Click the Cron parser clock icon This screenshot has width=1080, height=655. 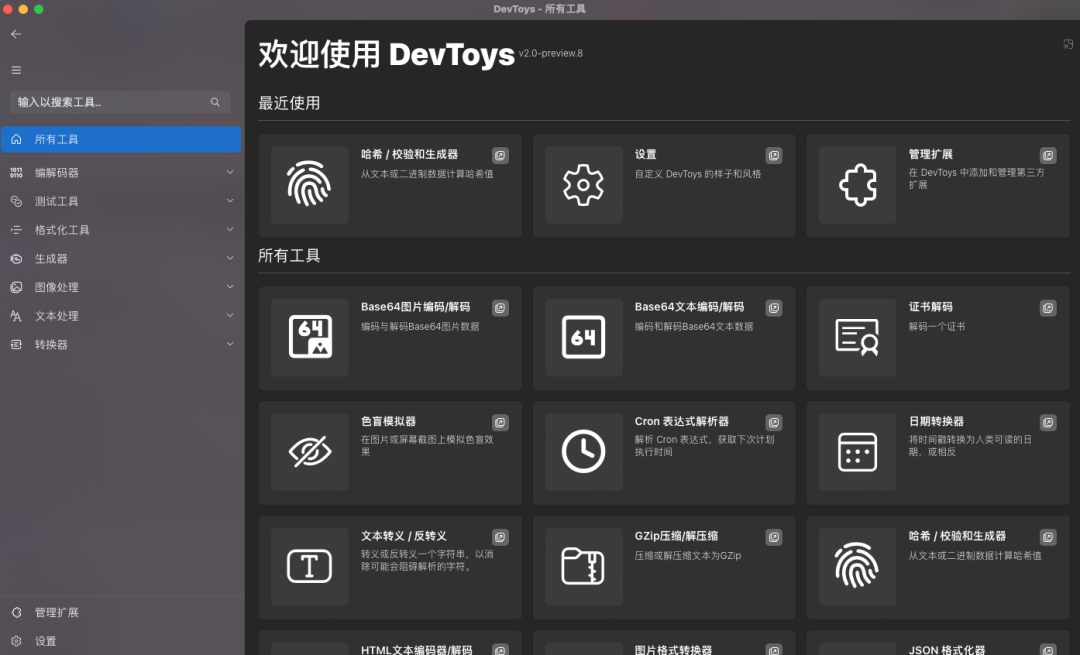(x=583, y=451)
